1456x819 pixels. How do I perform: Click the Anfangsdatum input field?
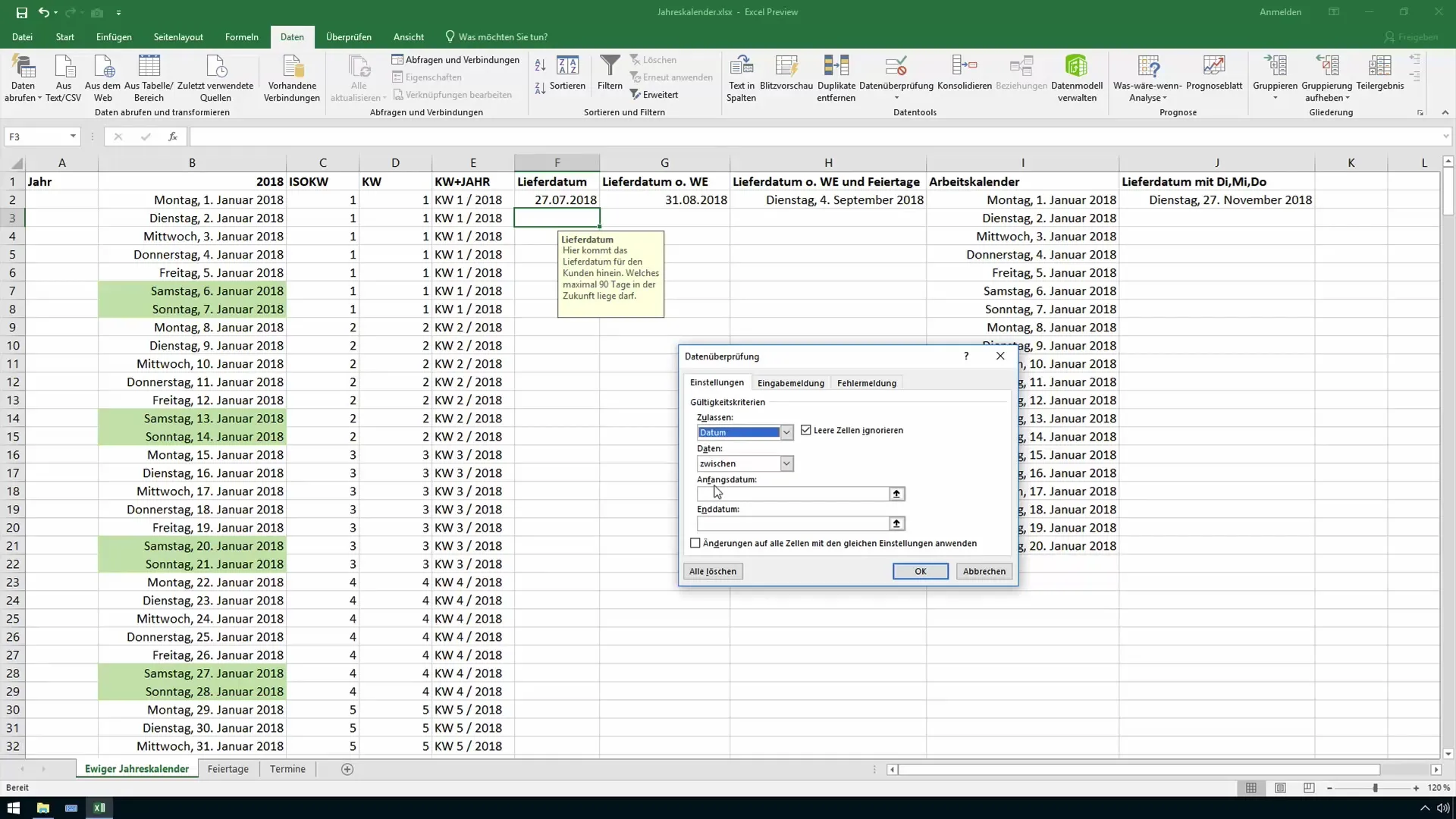click(x=792, y=494)
